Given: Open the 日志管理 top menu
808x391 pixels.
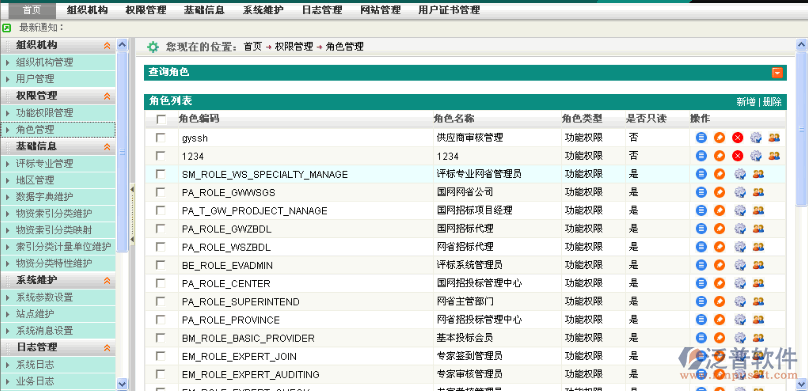Looking at the screenshot, I should (x=322, y=10).
